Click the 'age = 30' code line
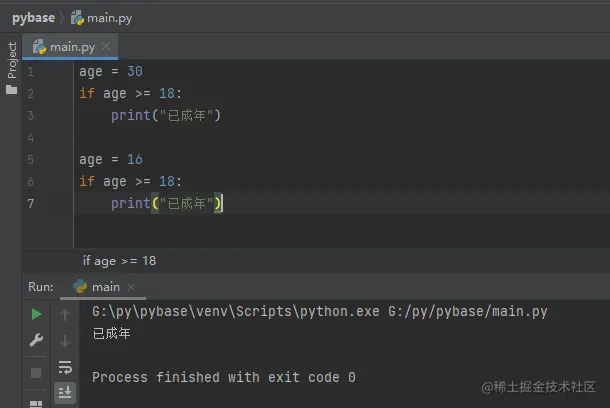This screenshot has width=610, height=408. pos(111,72)
